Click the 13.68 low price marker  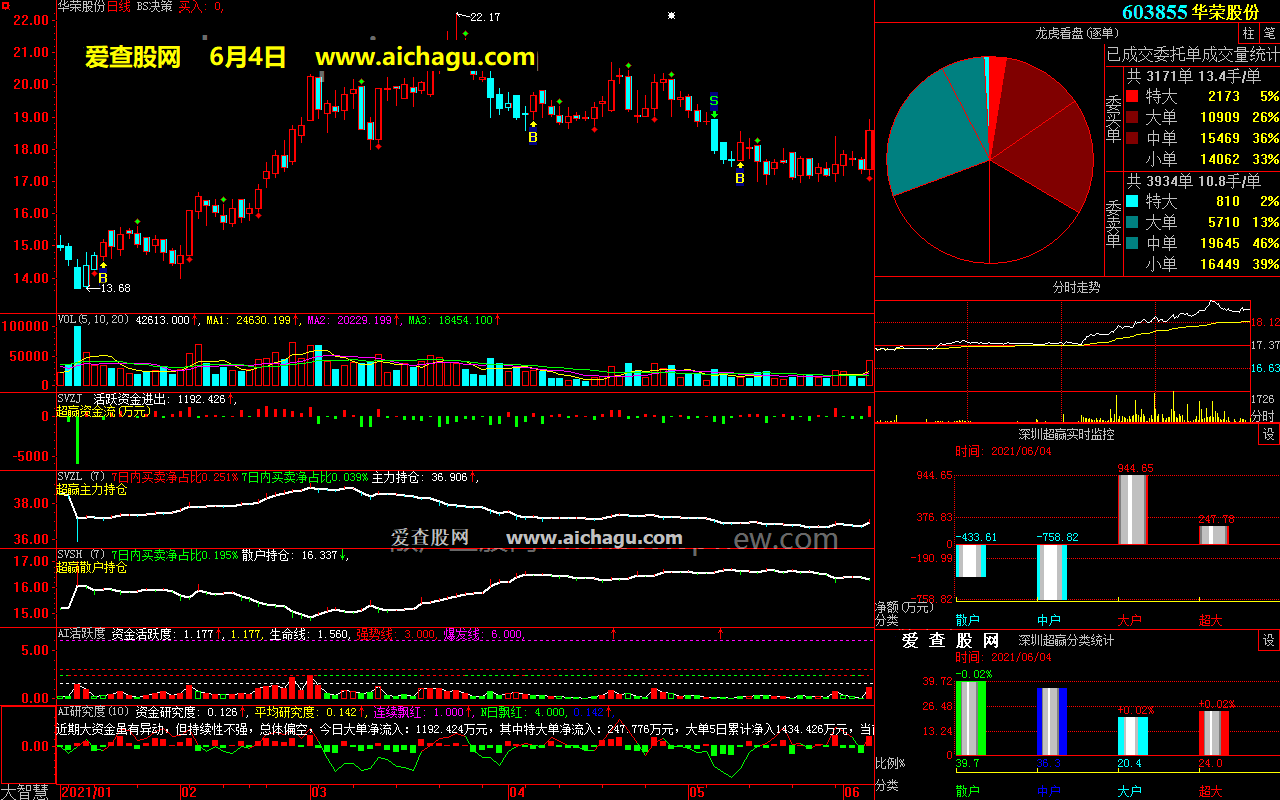114,288
